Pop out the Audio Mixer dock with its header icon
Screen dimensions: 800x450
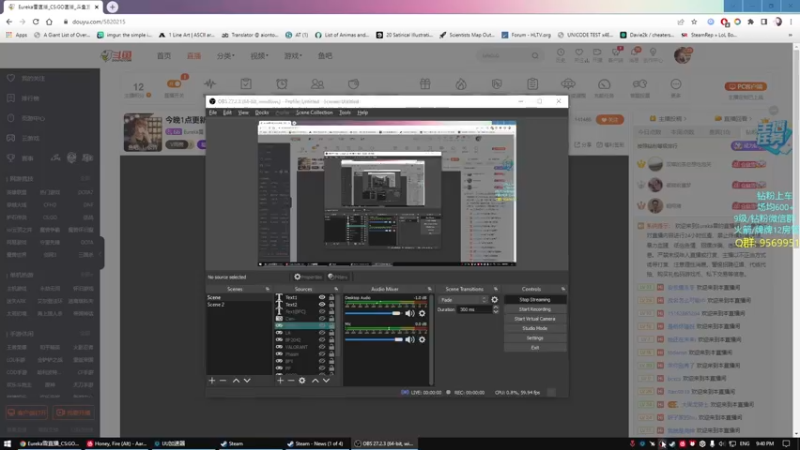(x=429, y=289)
